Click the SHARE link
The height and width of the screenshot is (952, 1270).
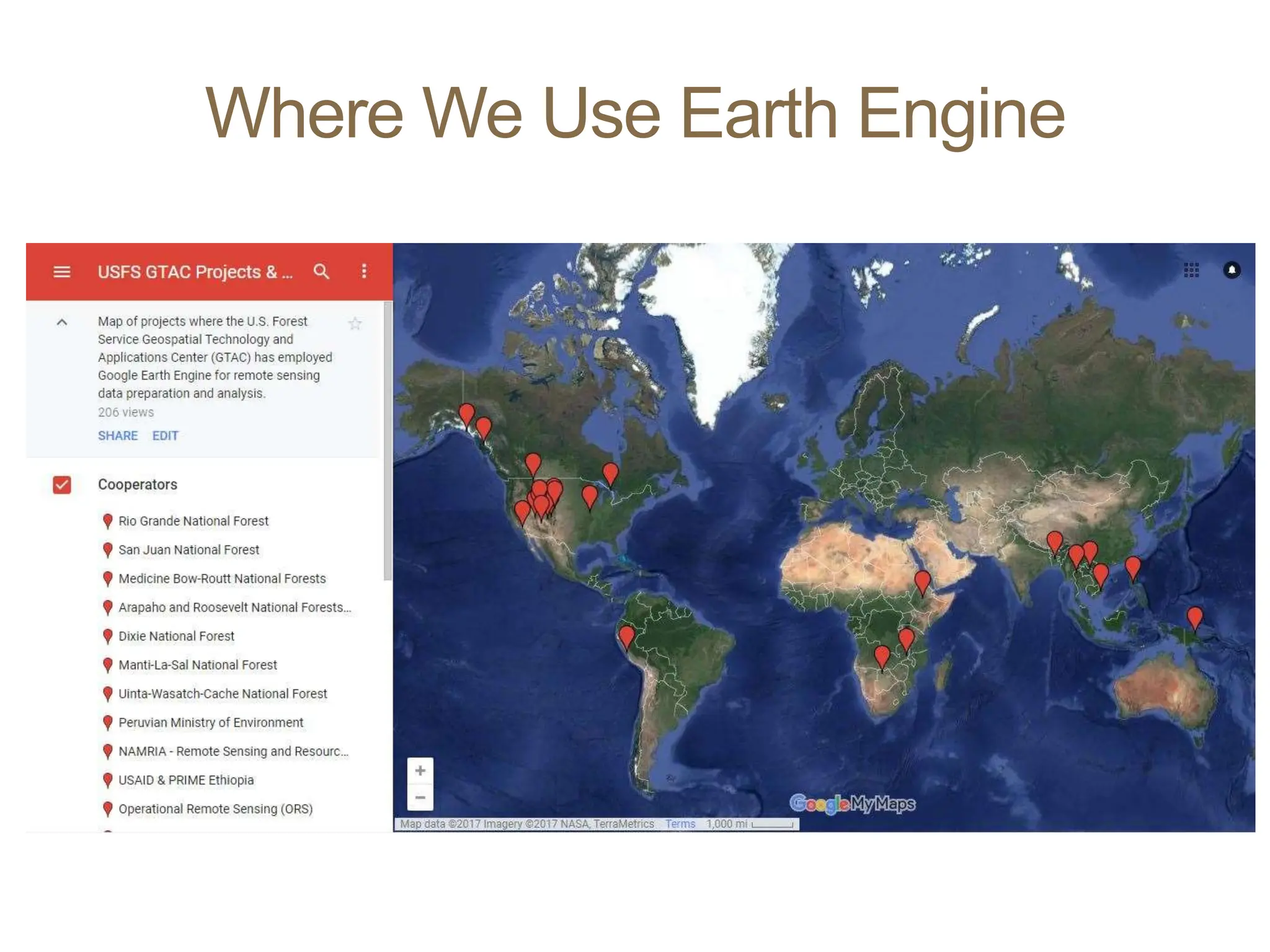click(x=118, y=436)
